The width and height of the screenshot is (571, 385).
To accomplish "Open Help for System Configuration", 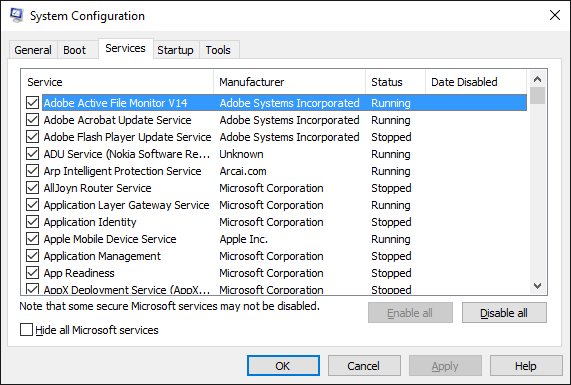I will 526,366.
